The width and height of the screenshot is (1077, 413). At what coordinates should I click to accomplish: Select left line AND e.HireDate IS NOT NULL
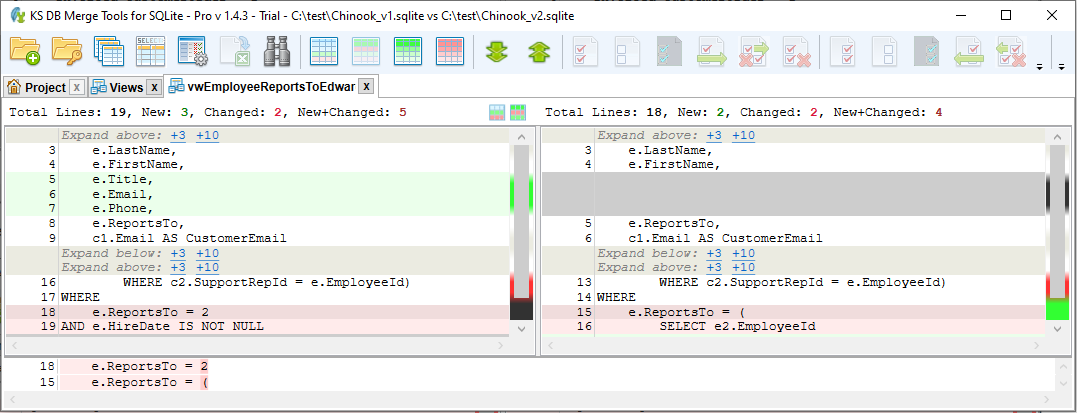(x=258, y=326)
